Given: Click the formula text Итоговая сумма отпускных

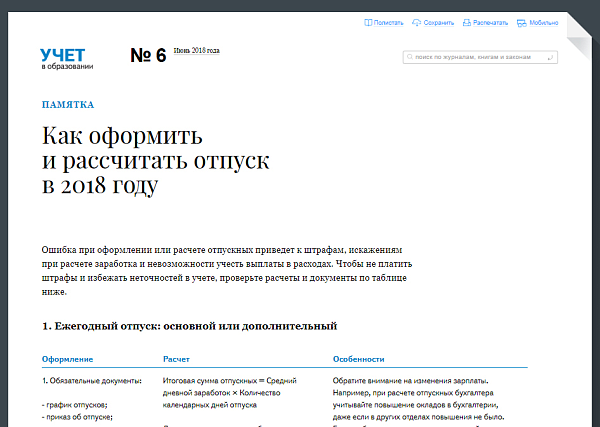Looking at the screenshot, I should point(229,393).
